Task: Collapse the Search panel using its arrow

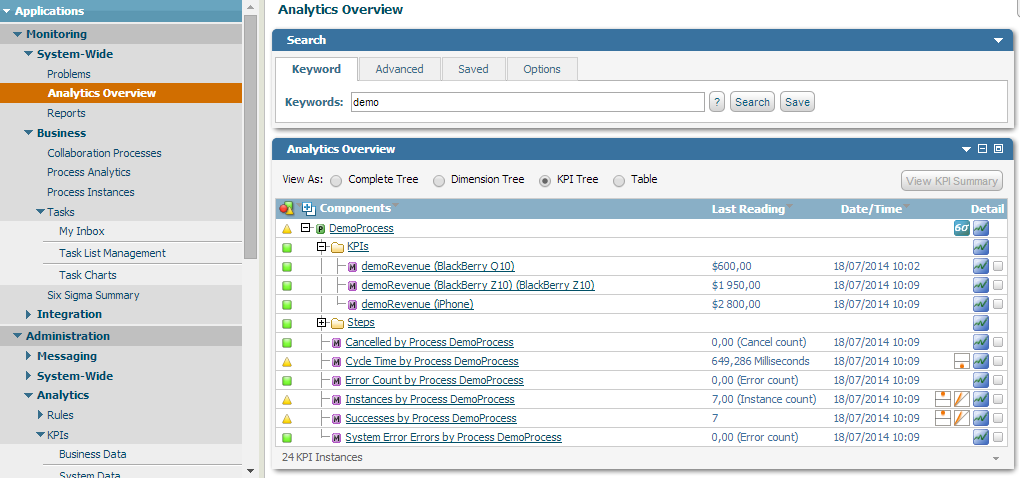Action: [998, 41]
